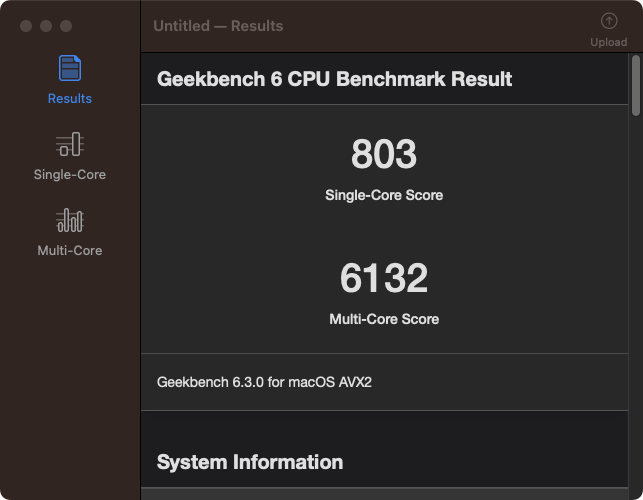The width and height of the screenshot is (643, 500).
Task: Click the Upload text label
Action: pyautogui.click(x=609, y=42)
